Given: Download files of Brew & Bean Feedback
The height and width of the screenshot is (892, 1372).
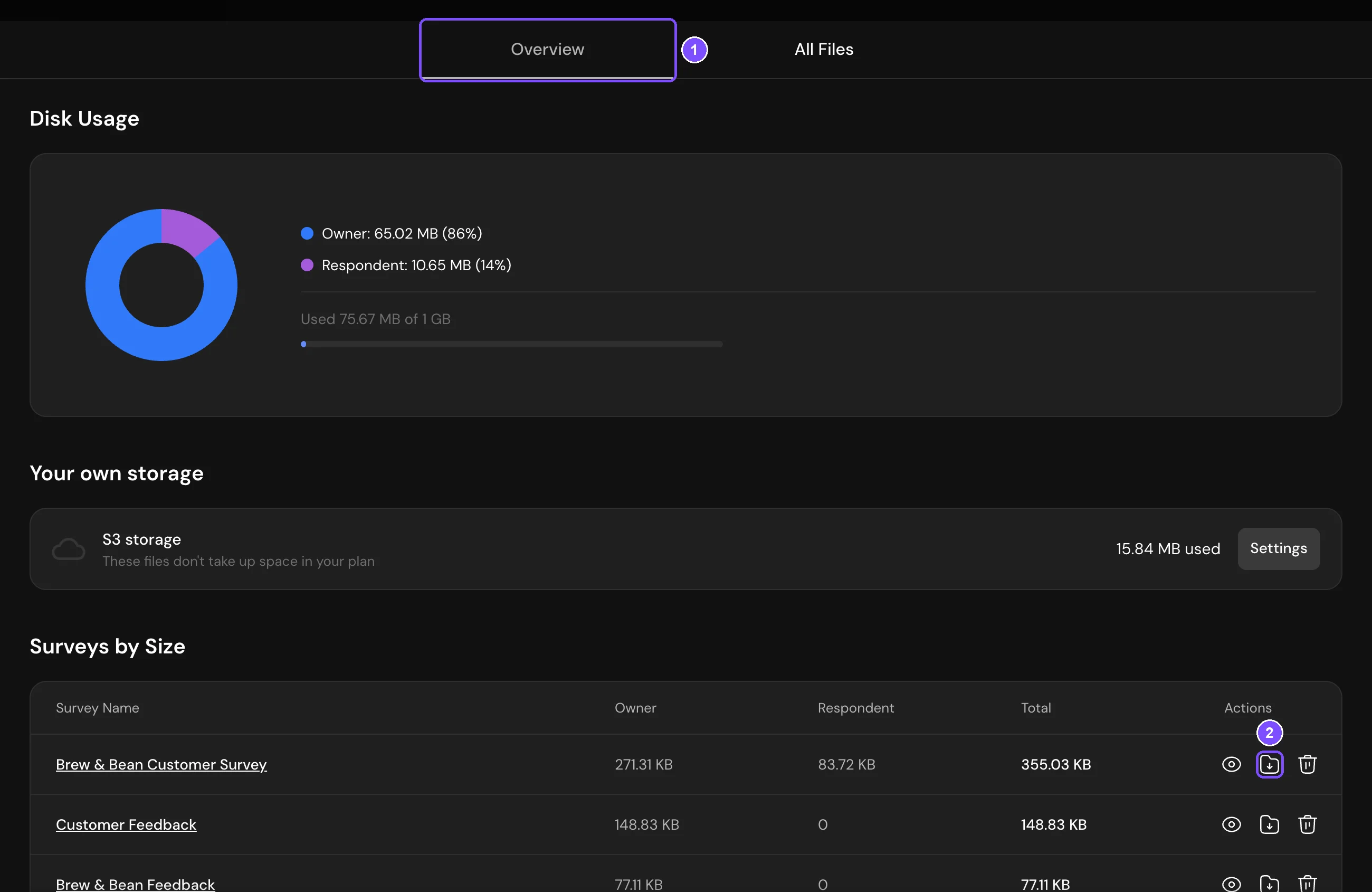Looking at the screenshot, I should click(1269, 884).
